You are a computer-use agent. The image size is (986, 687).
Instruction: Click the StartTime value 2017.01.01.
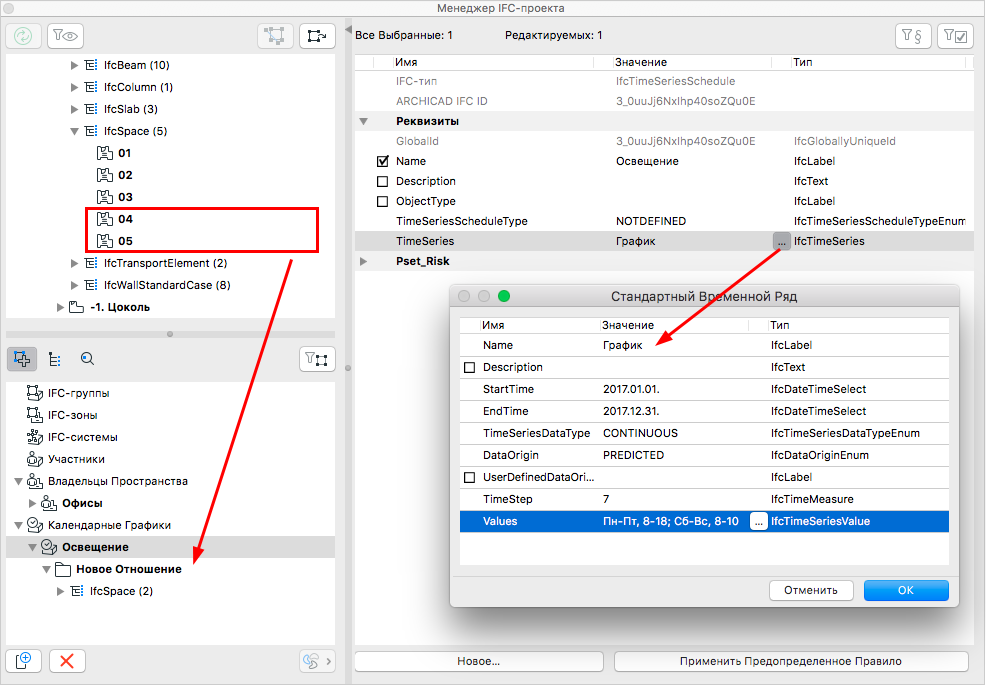(x=631, y=389)
